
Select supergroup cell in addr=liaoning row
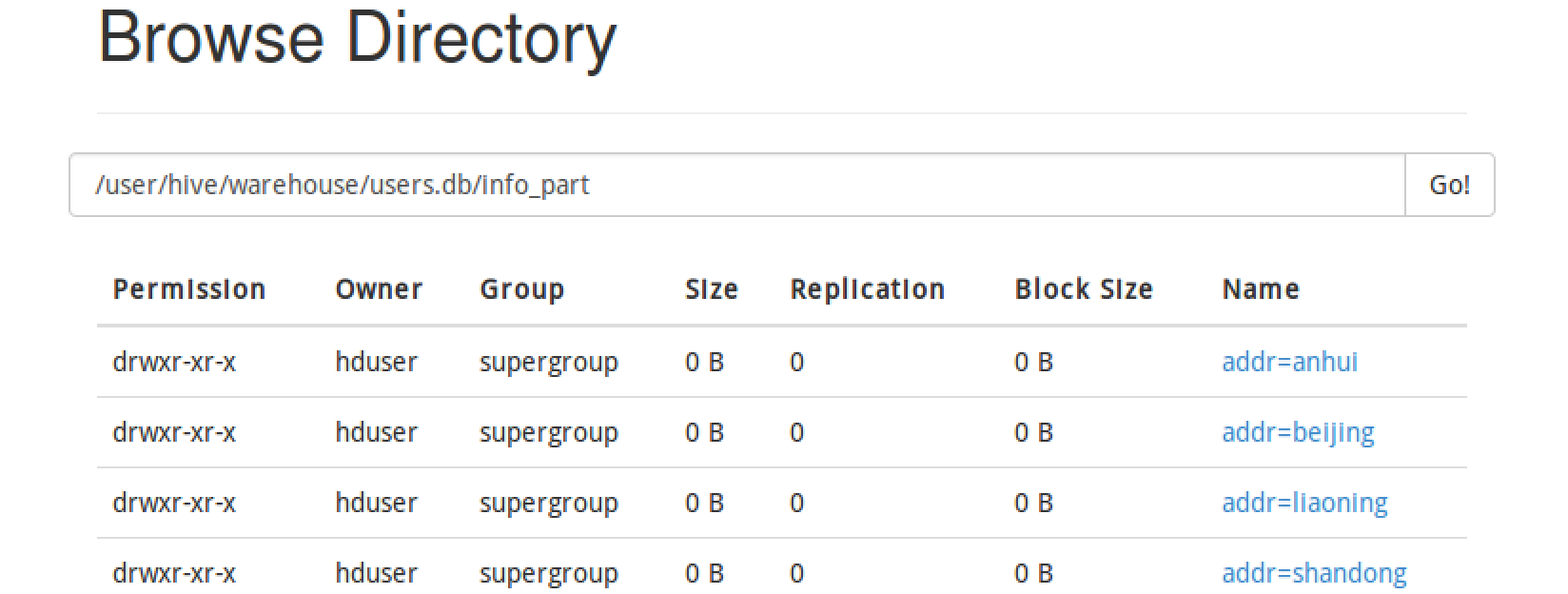[x=549, y=504]
